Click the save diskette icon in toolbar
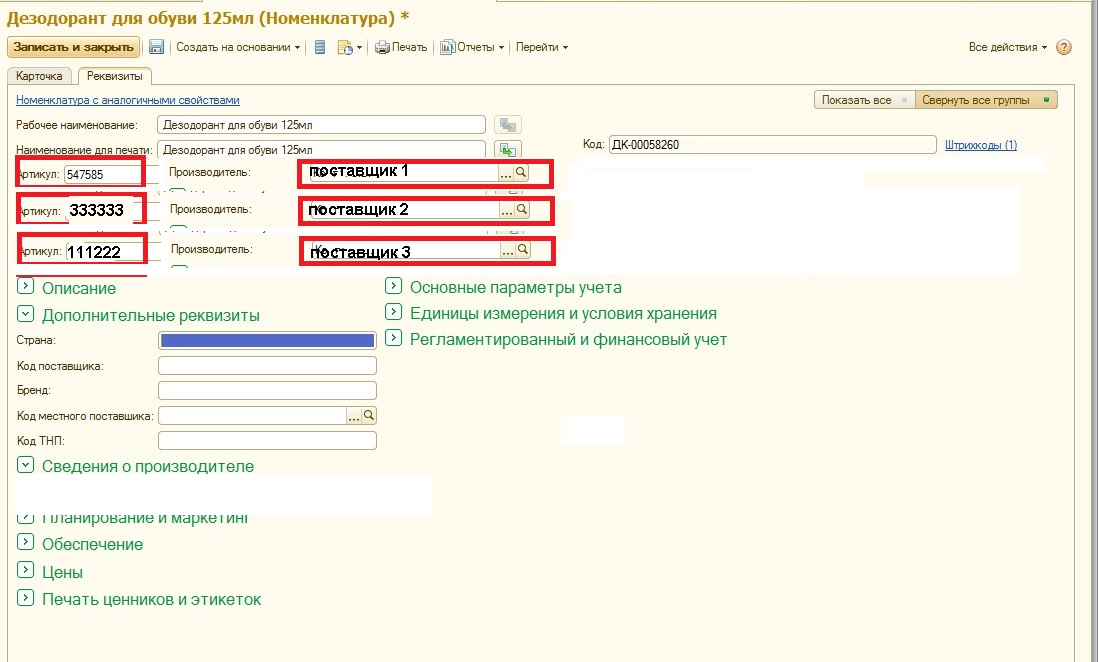Viewport: 1098px width, 662px height. pyautogui.click(x=156, y=47)
